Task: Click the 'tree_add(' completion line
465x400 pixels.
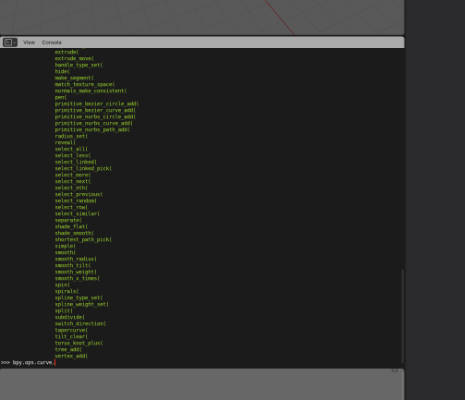Action: [x=68, y=349]
